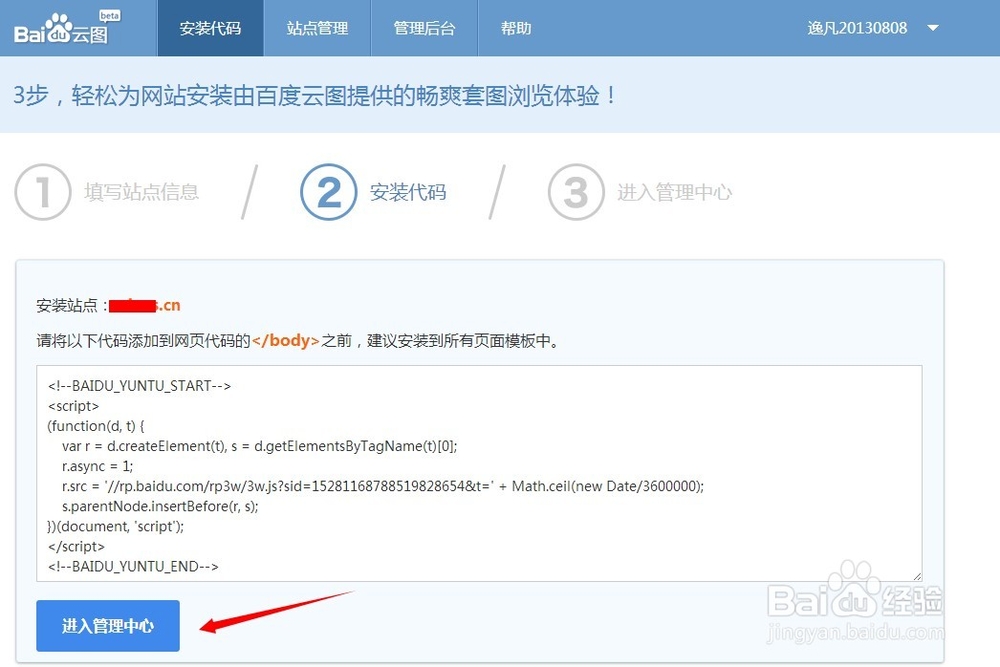Go to the 管理后台 tab
Viewport: 1000px width, 667px height.
pyautogui.click(x=424, y=28)
